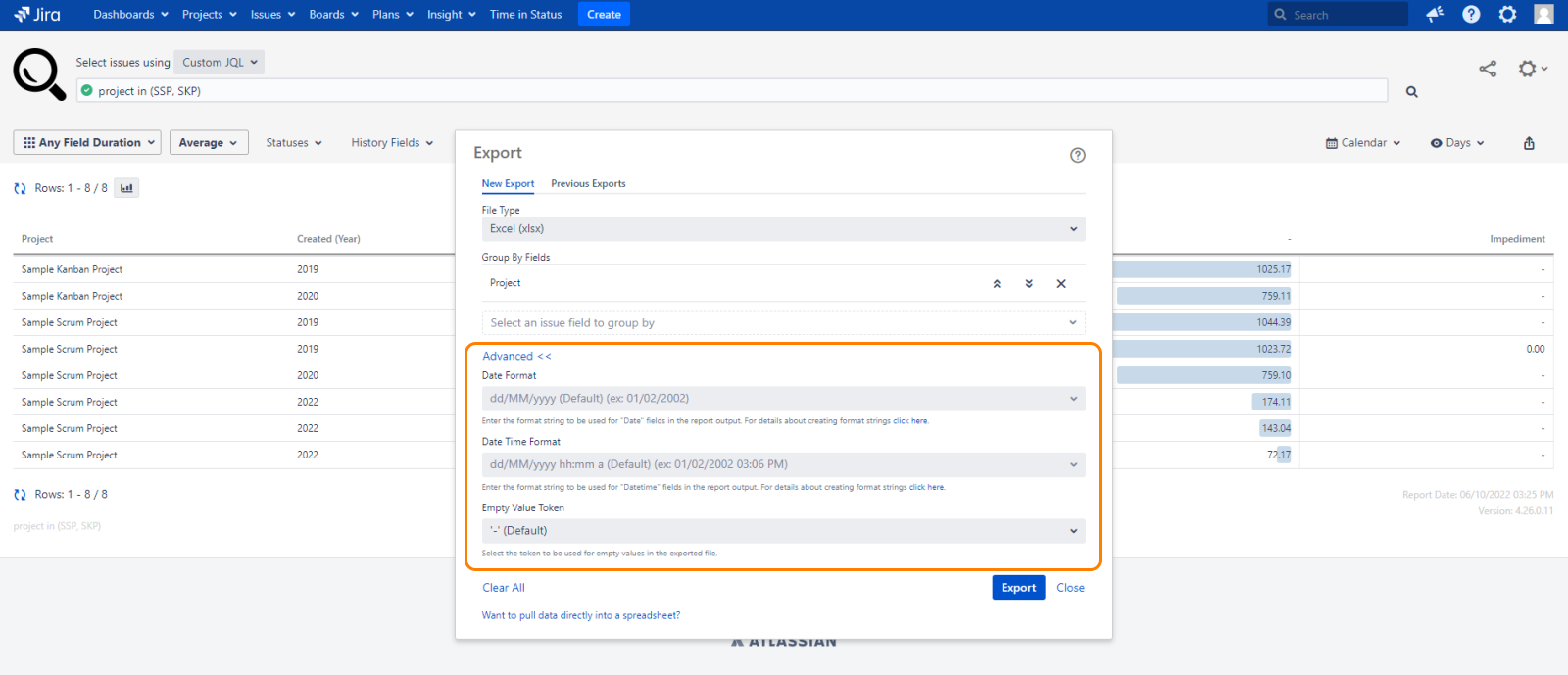
Task: Click the share icon near the top right
Action: pos(1488,69)
